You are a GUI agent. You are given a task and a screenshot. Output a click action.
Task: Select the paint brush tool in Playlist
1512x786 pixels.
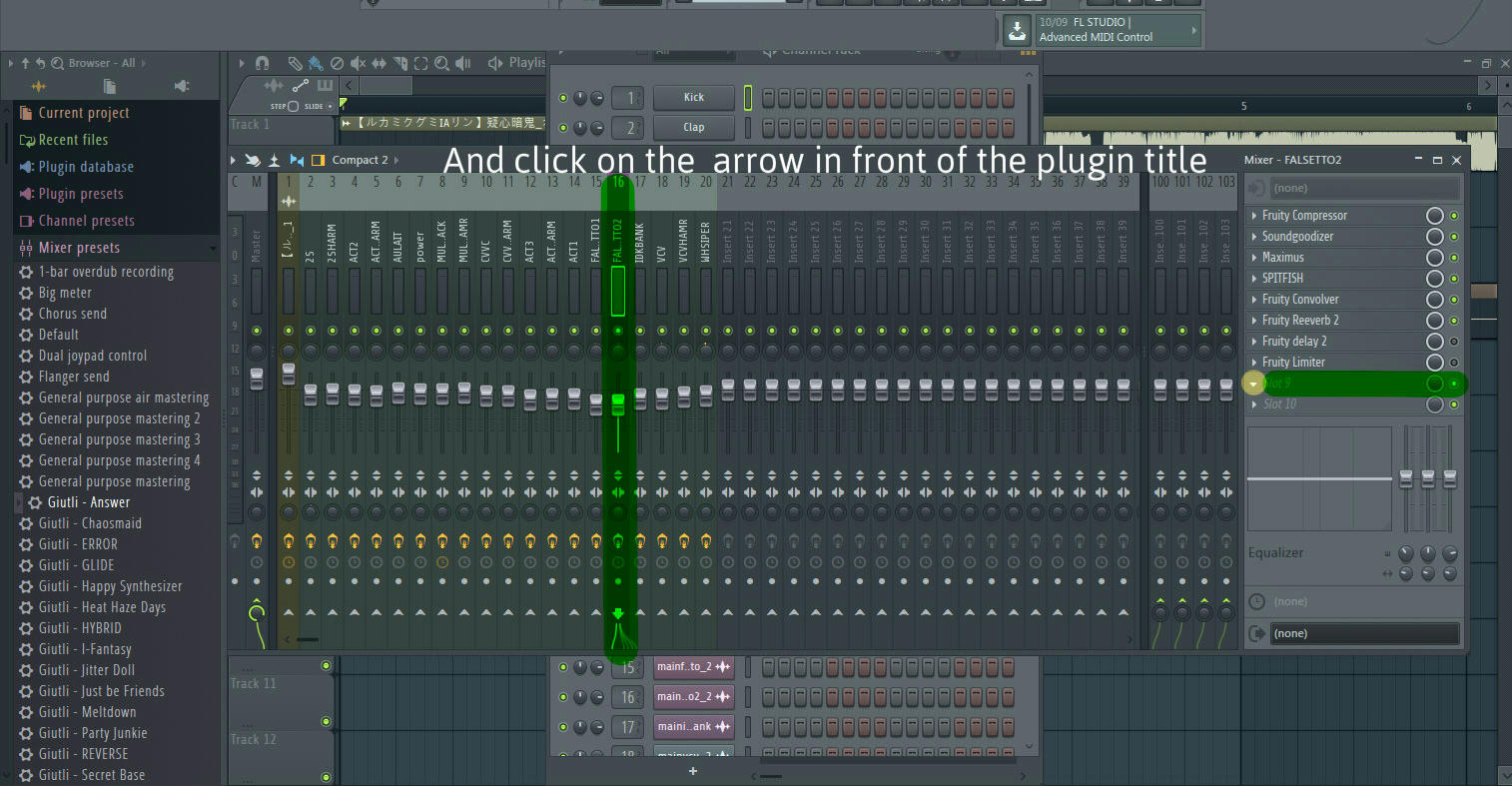coord(316,63)
